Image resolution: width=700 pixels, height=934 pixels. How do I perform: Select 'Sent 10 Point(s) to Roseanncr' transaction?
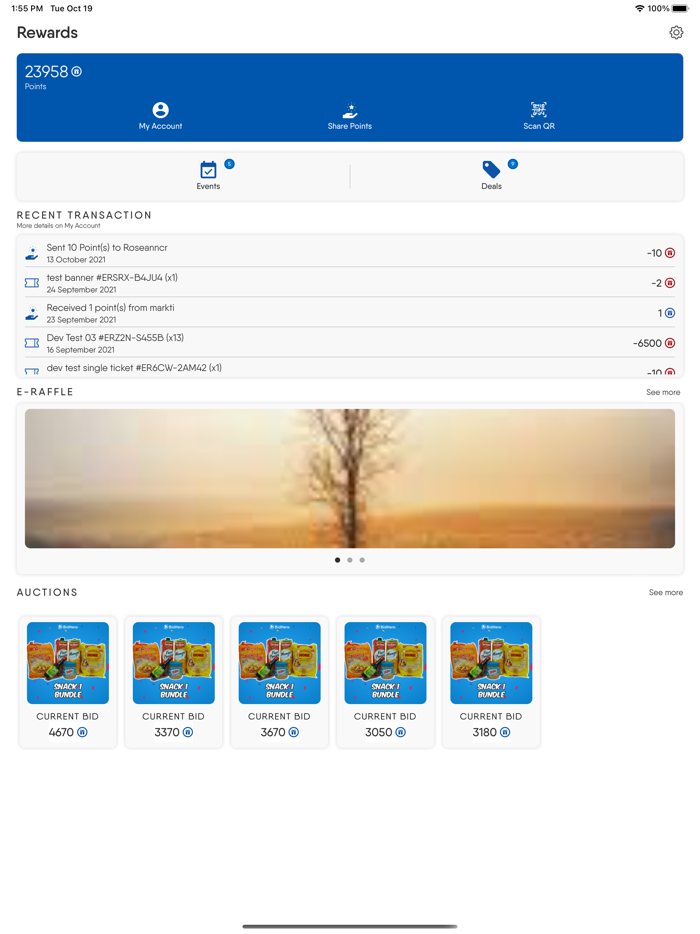[x=350, y=253]
